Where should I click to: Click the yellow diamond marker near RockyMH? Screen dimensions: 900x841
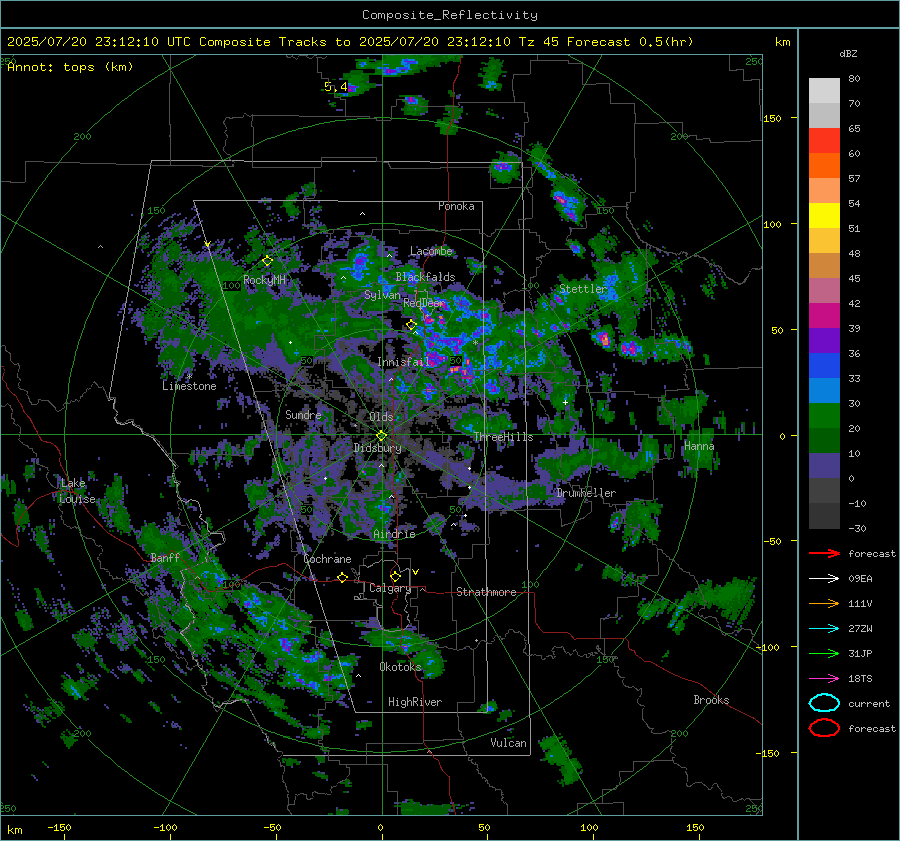pos(267,261)
